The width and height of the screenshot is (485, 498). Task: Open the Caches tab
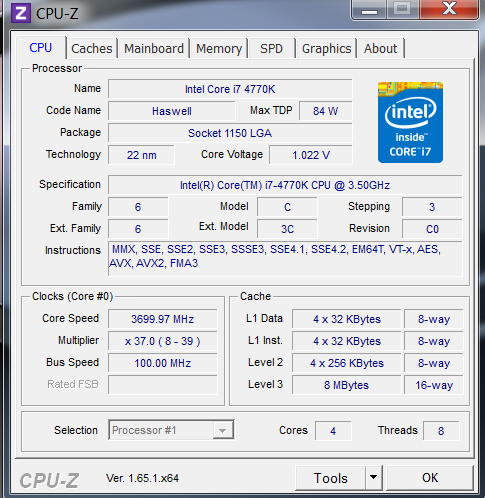pyautogui.click(x=92, y=49)
